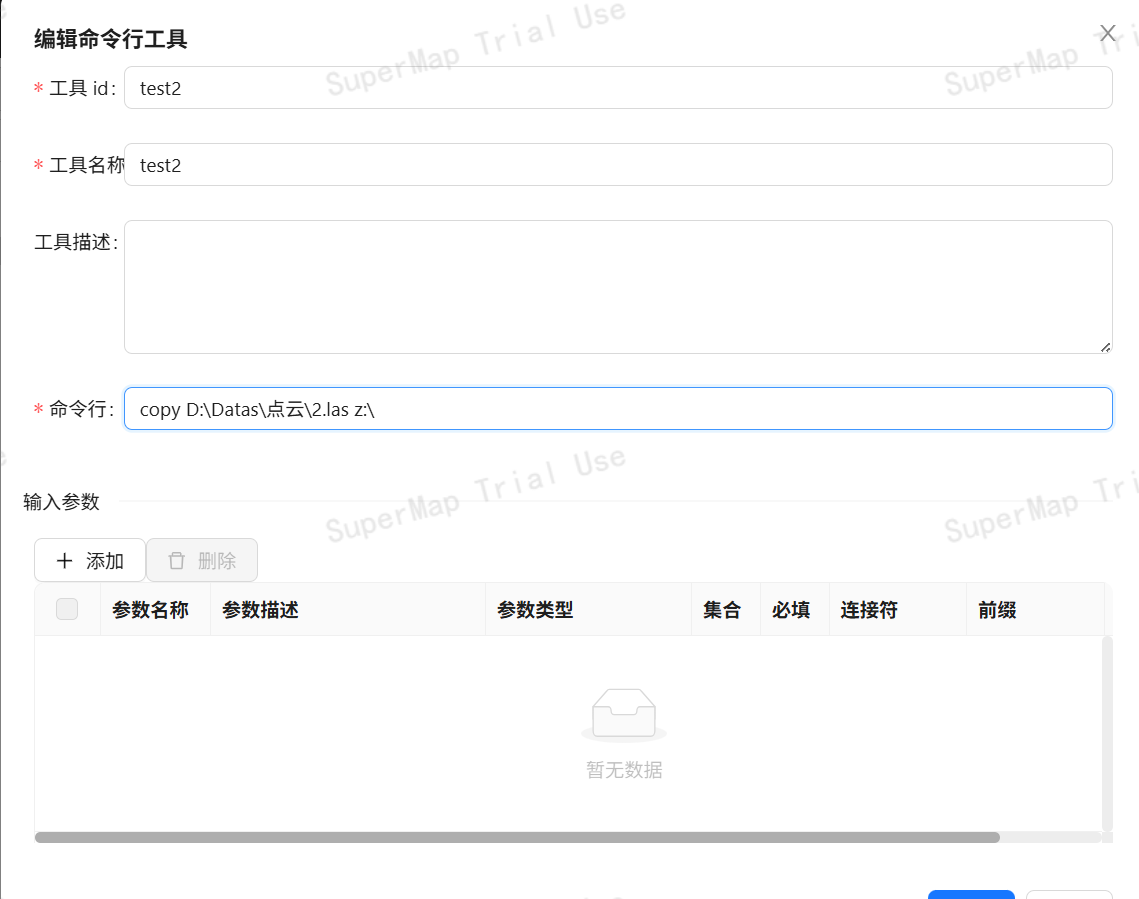Toggle the select-all checkbox in table header
The width and height of the screenshot is (1139, 899).
[x=67, y=609]
